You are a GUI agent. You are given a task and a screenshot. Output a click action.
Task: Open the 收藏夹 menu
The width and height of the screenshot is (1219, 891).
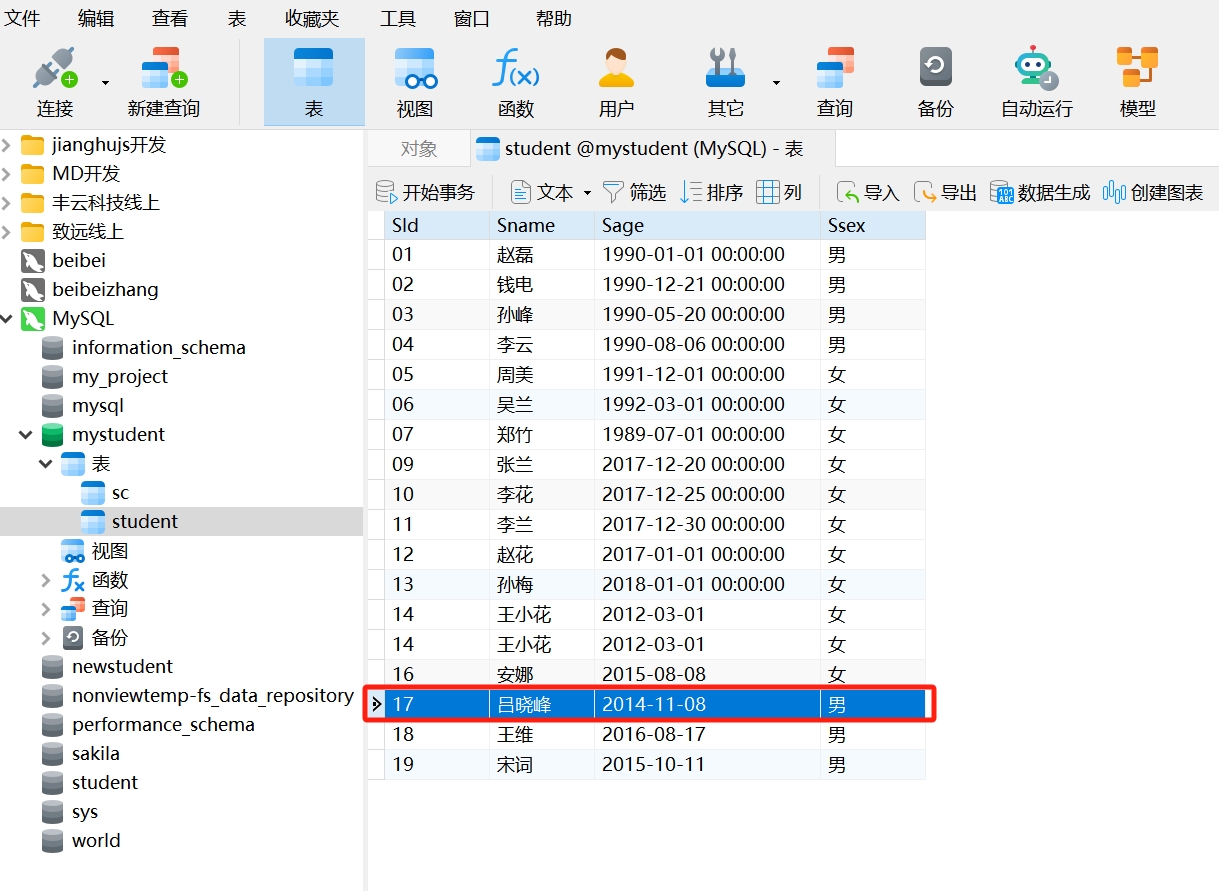tap(311, 18)
